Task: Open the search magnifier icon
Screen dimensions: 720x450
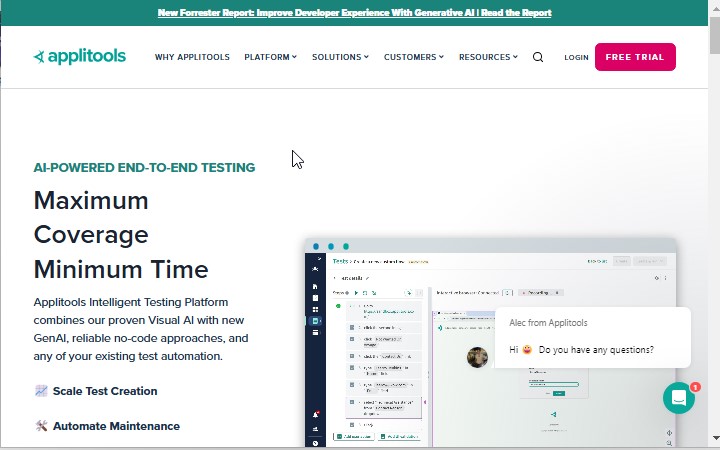Action: 538,57
